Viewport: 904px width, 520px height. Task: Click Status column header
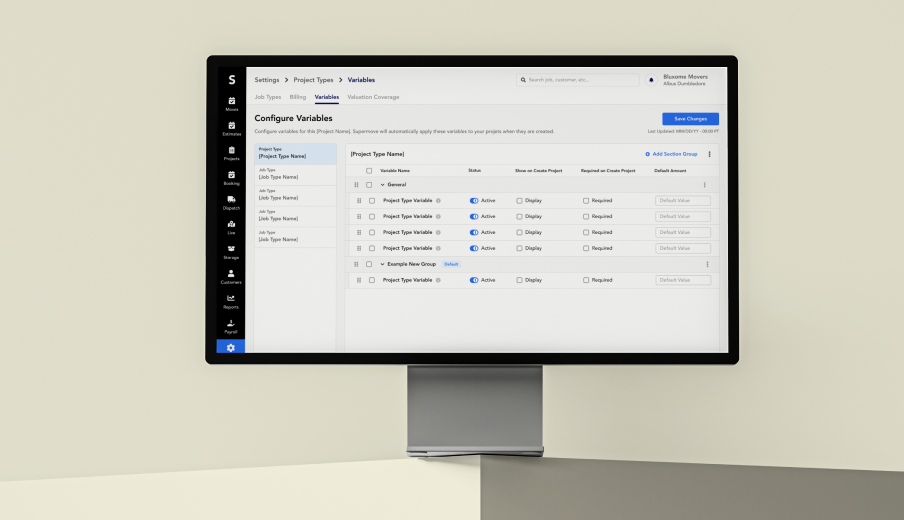[474, 171]
